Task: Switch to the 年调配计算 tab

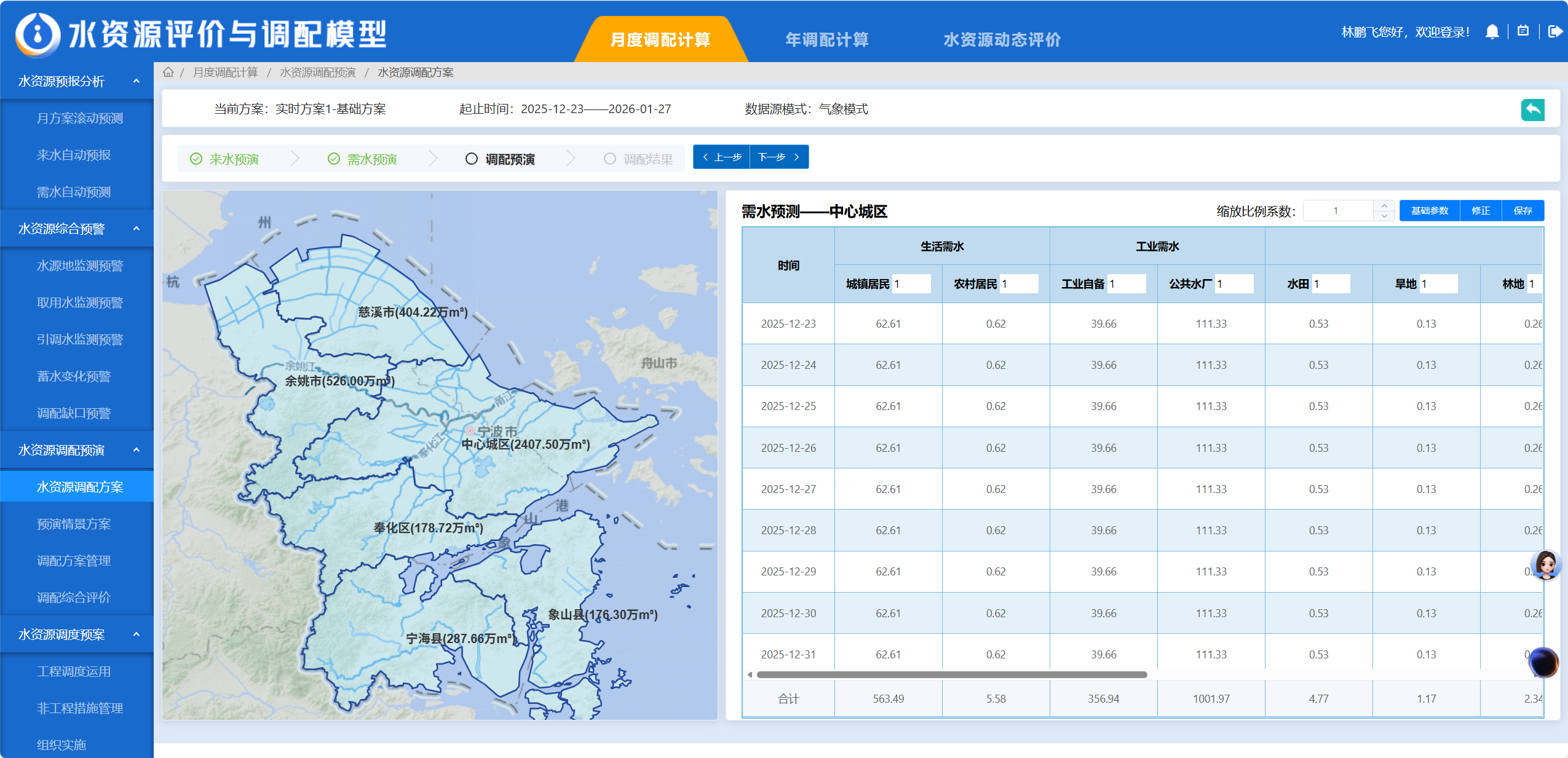Action: (x=826, y=40)
